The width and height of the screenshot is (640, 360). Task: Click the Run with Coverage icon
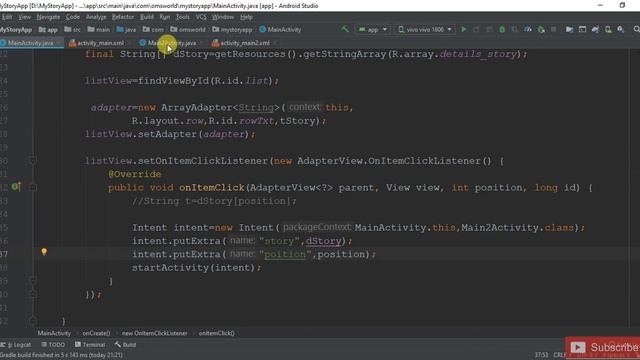515,29
